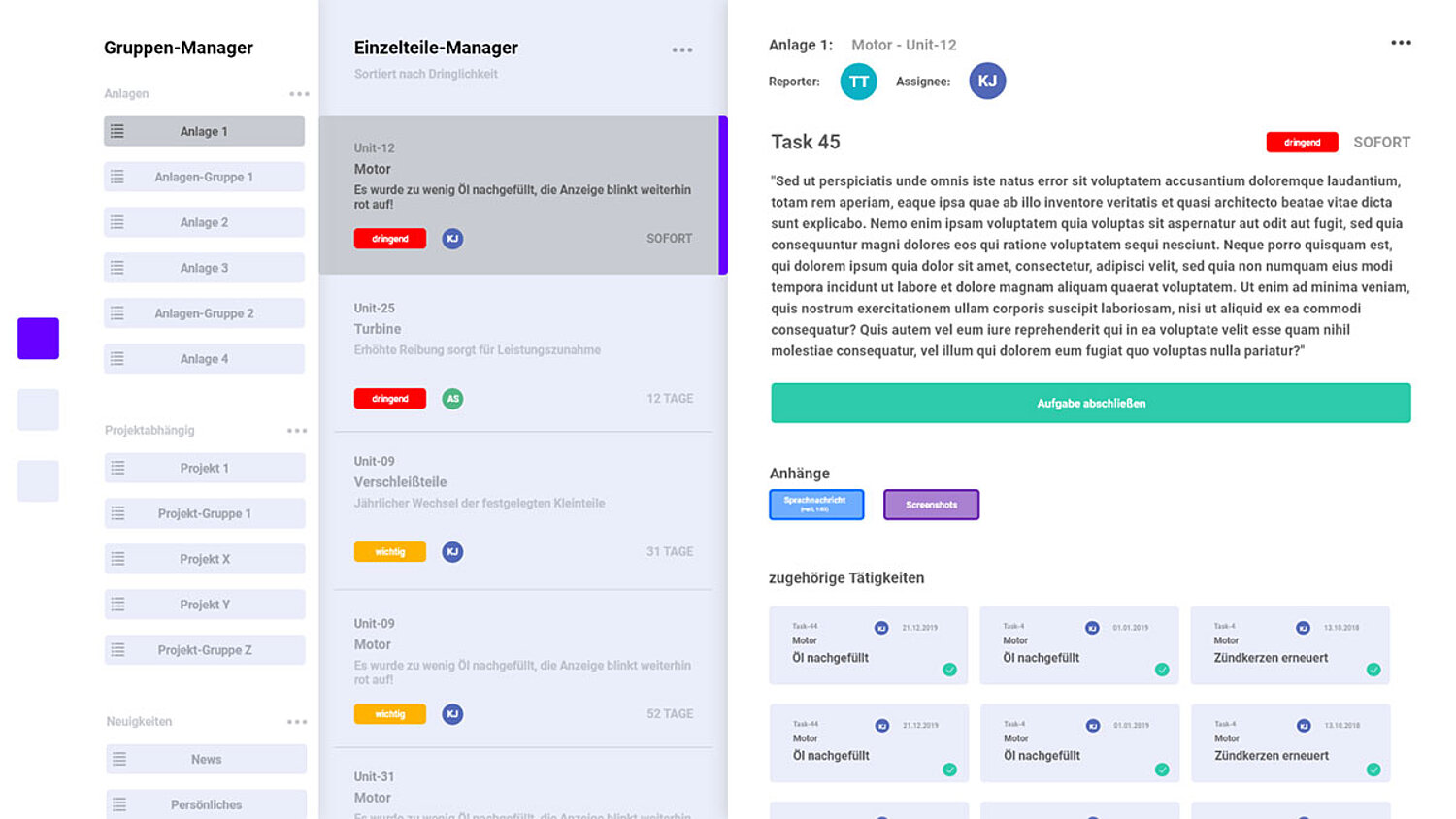The height and width of the screenshot is (819, 1456).
Task: Toggle checkmark on 01.01.2019 Öl nachgefüllt card
Action: click(x=1162, y=670)
